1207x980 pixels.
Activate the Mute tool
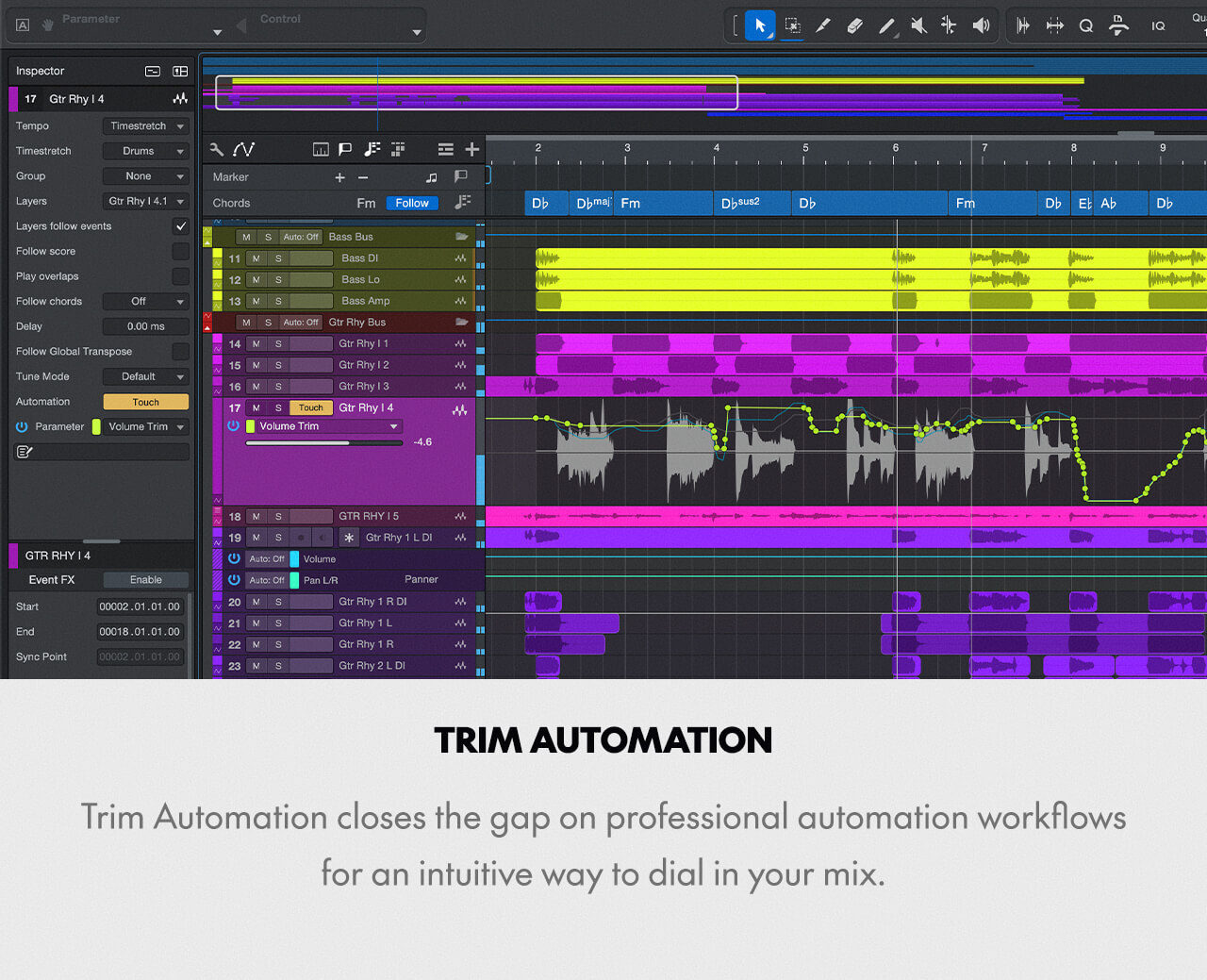click(x=918, y=25)
